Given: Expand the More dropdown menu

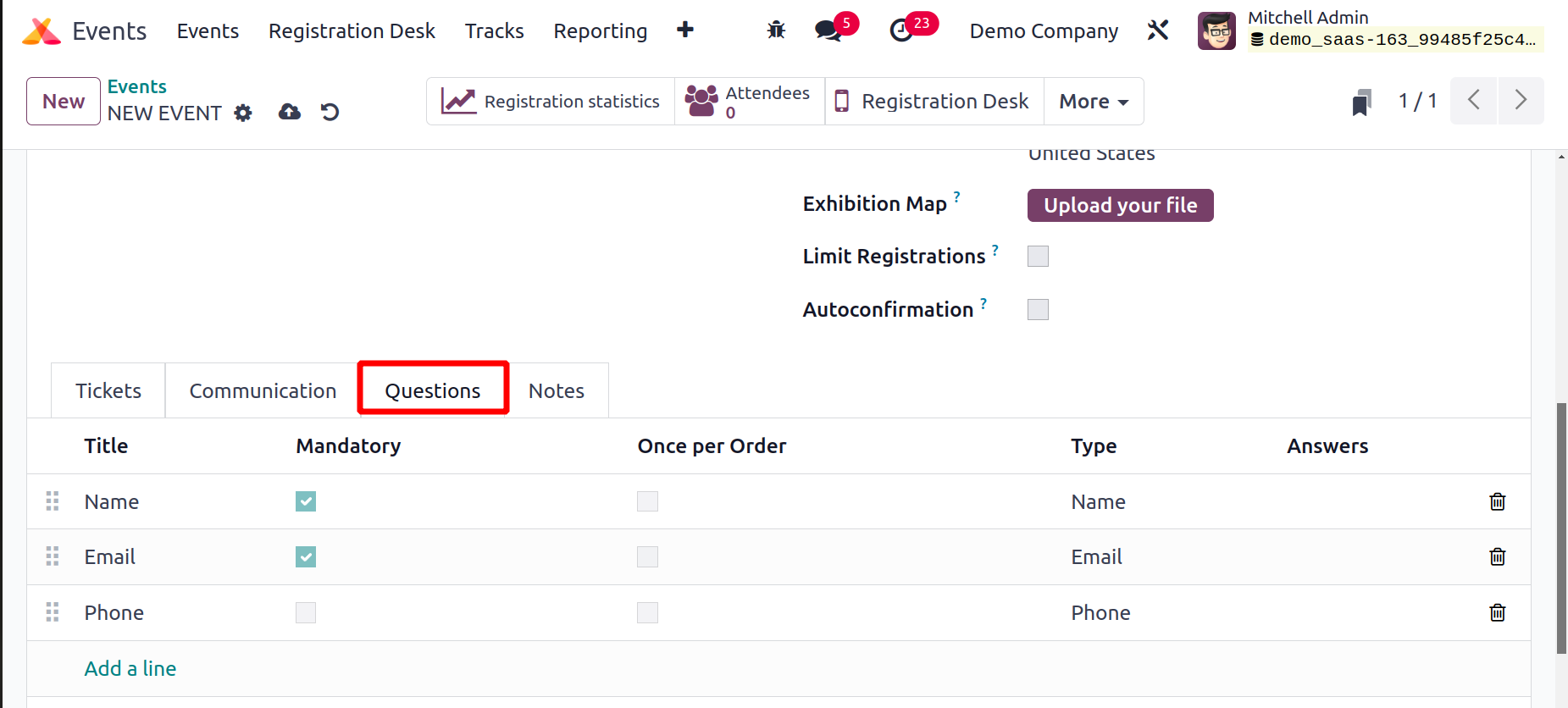Looking at the screenshot, I should pyautogui.click(x=1094, y=102).
